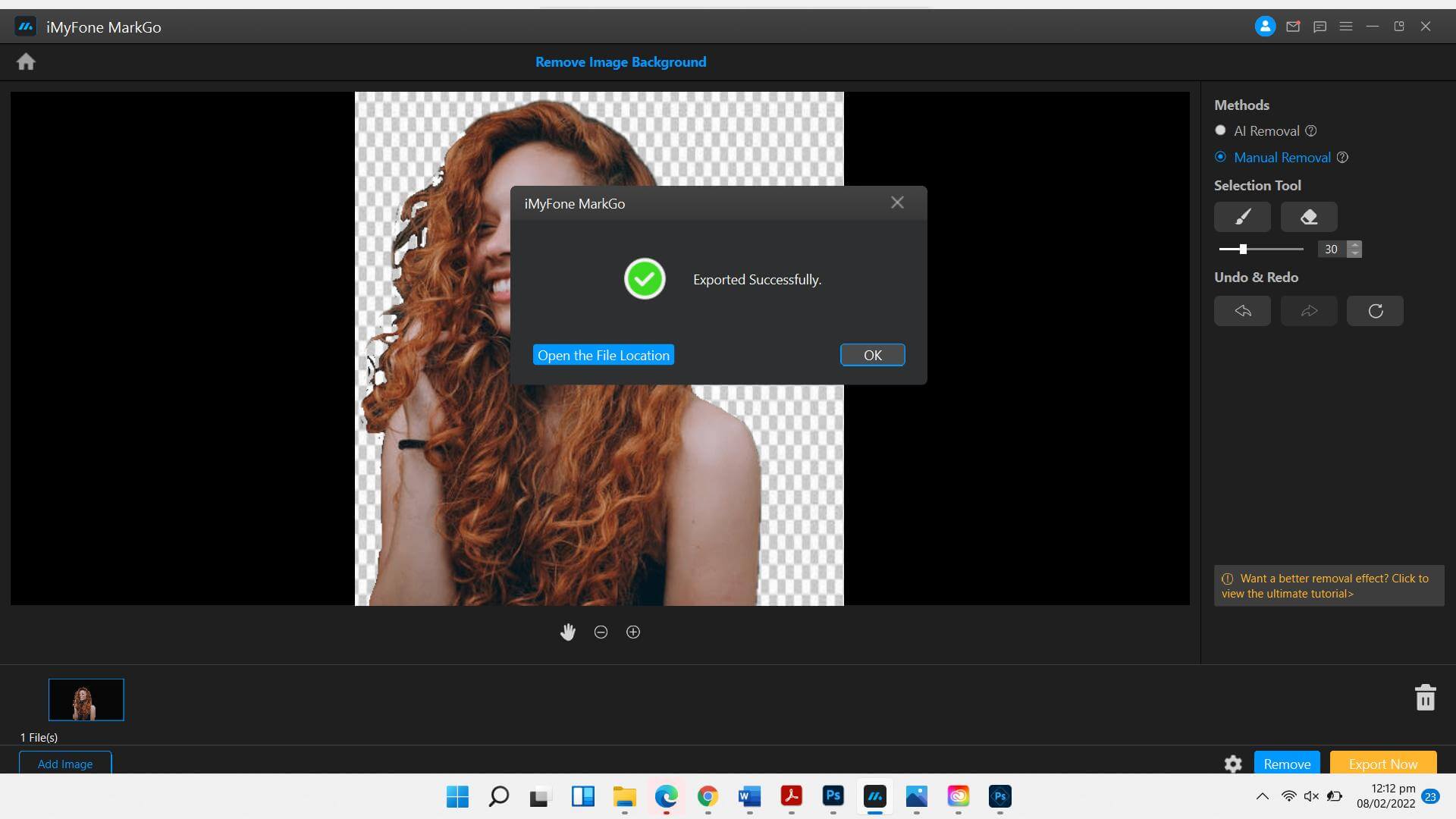Click Open the File Location button

click(x=603, y=354)
